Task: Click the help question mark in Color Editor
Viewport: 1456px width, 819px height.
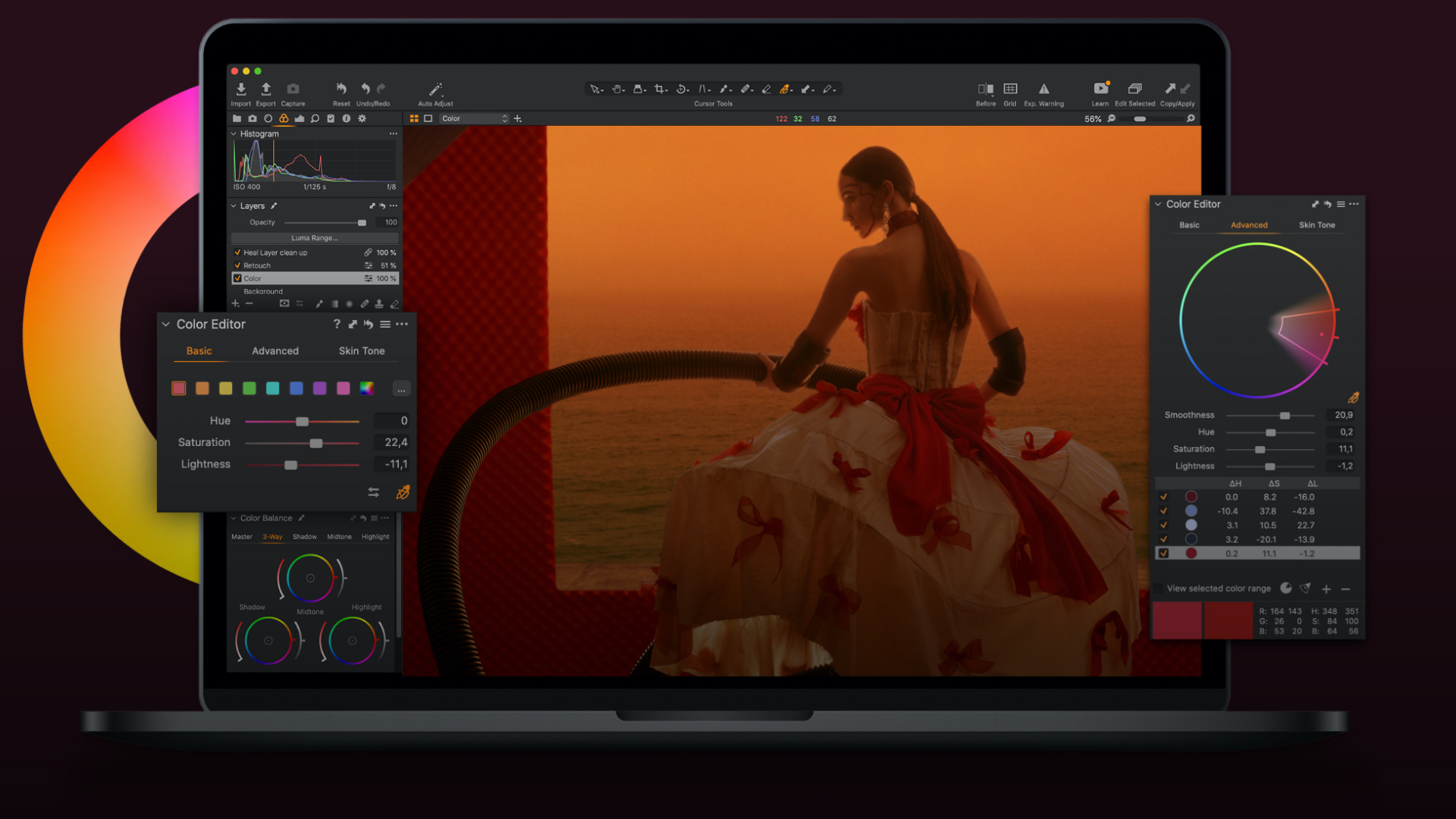Action: [x=337, y=324]
